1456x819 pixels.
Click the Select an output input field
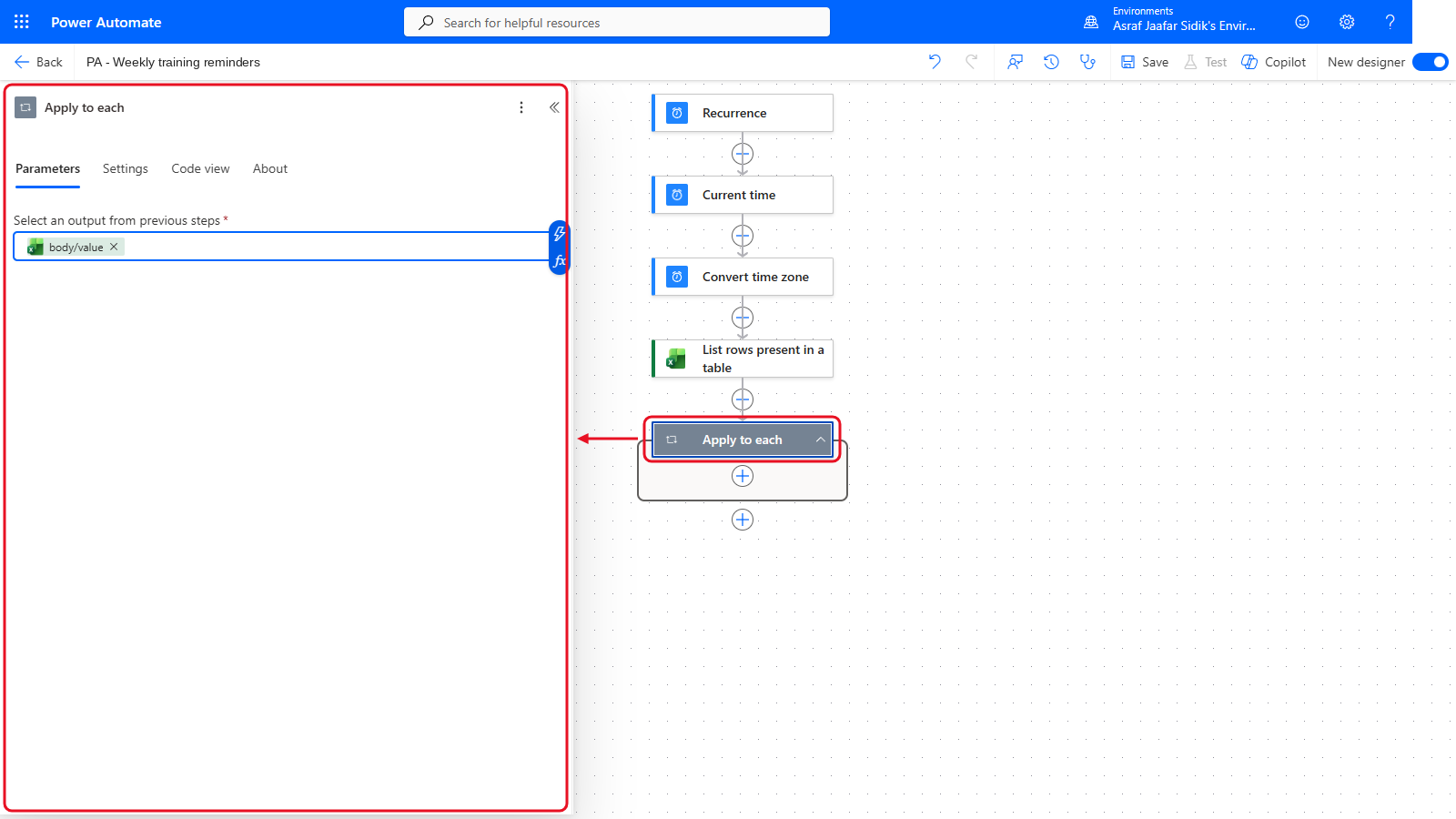point(280,247)
